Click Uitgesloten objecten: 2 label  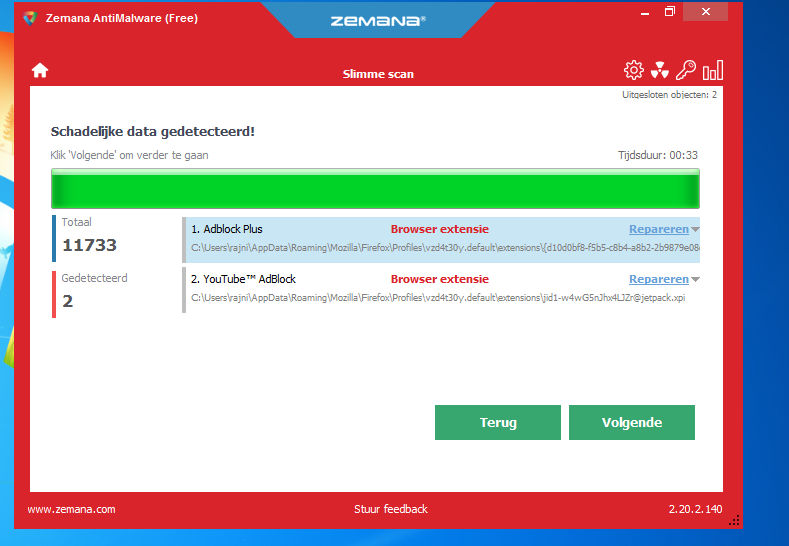pos(669,95)
